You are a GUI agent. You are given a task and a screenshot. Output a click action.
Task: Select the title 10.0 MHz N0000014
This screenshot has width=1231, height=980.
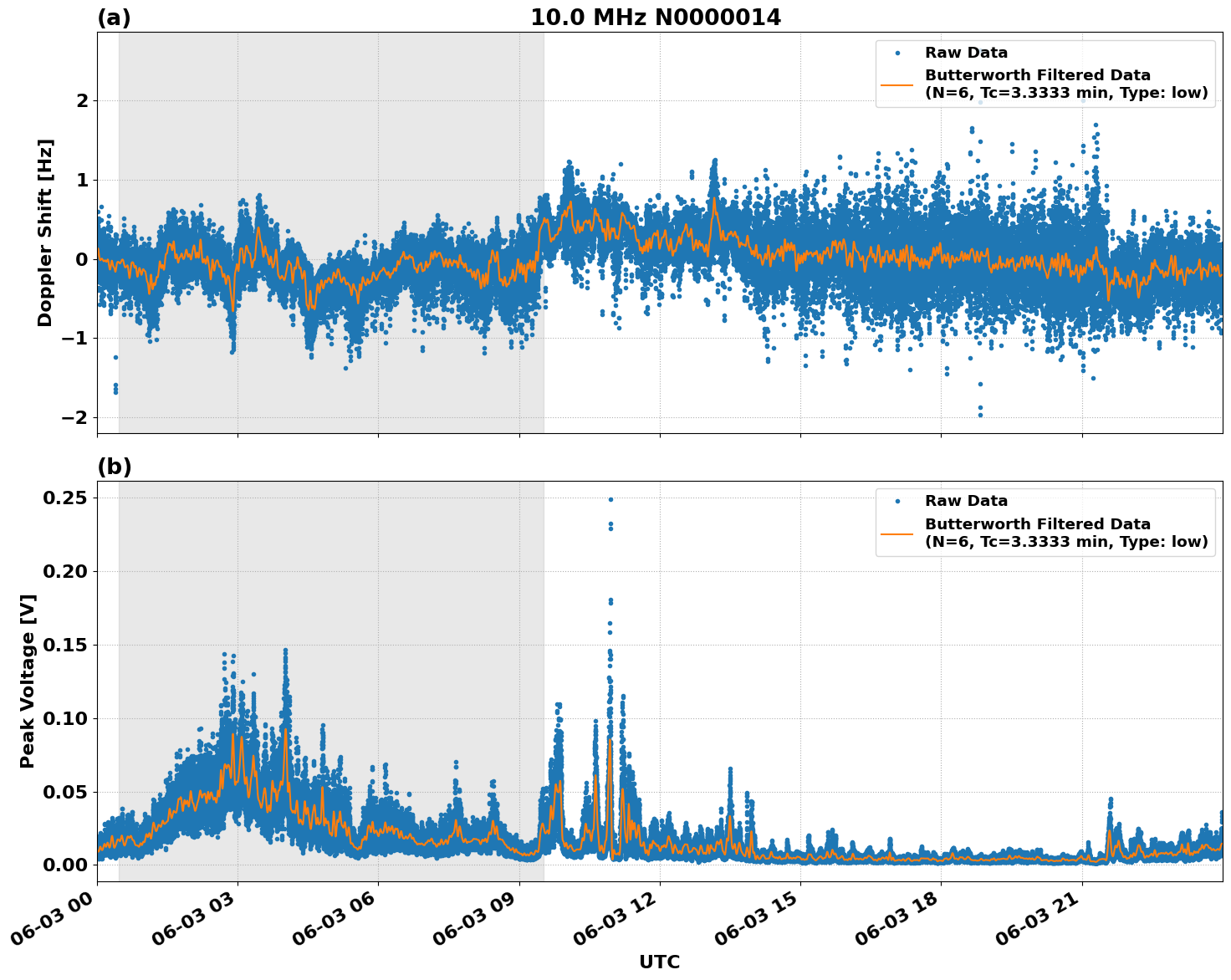pyautogui.click(x=657, y=17)
